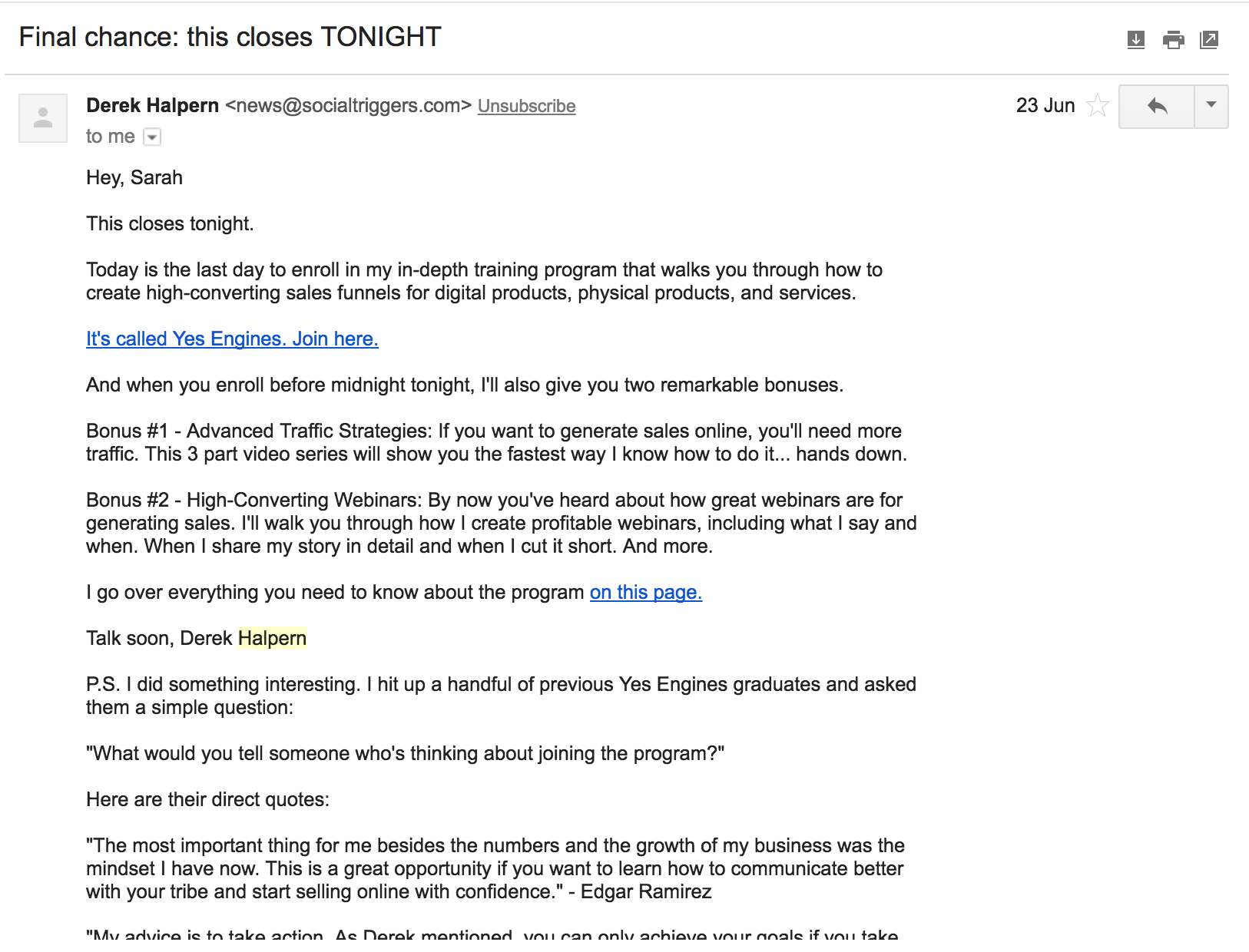This screenshot has width=1249, height=952.
Task: Click the email date "23 Jun"
Action: (x=1045, y=105)
